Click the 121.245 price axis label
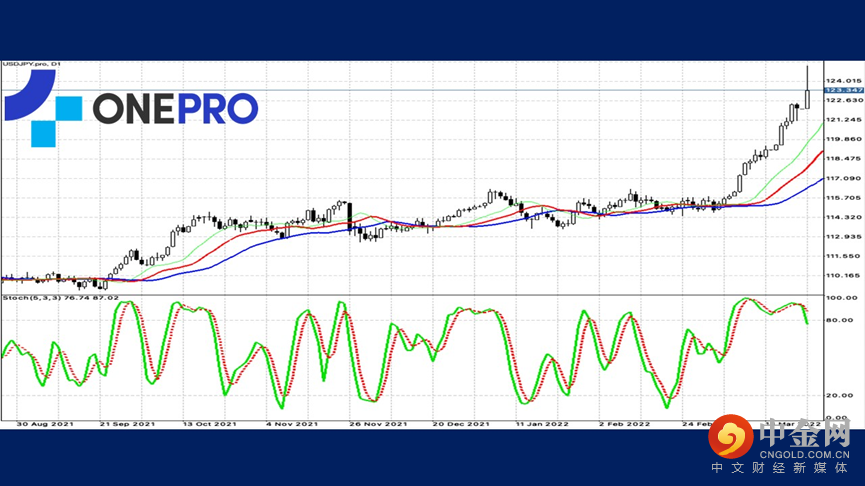 point(843,120)
